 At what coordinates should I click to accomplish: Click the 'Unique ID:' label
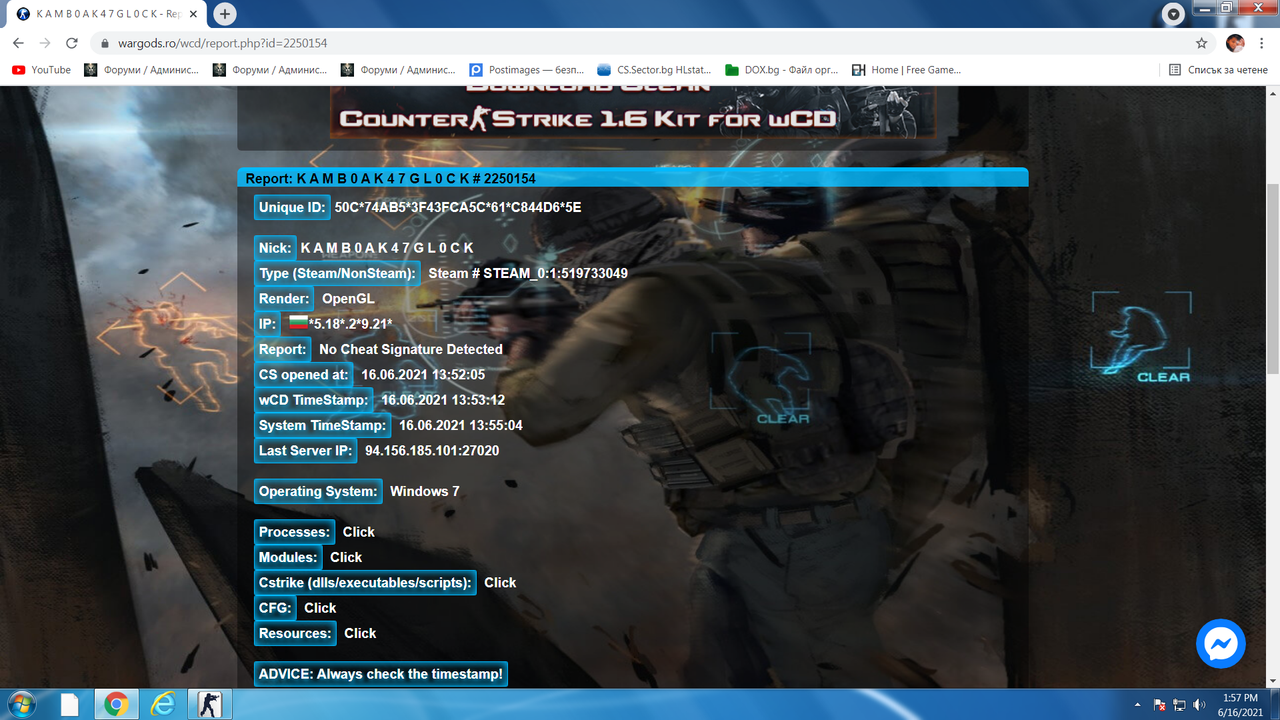click(x=292, y=207)
